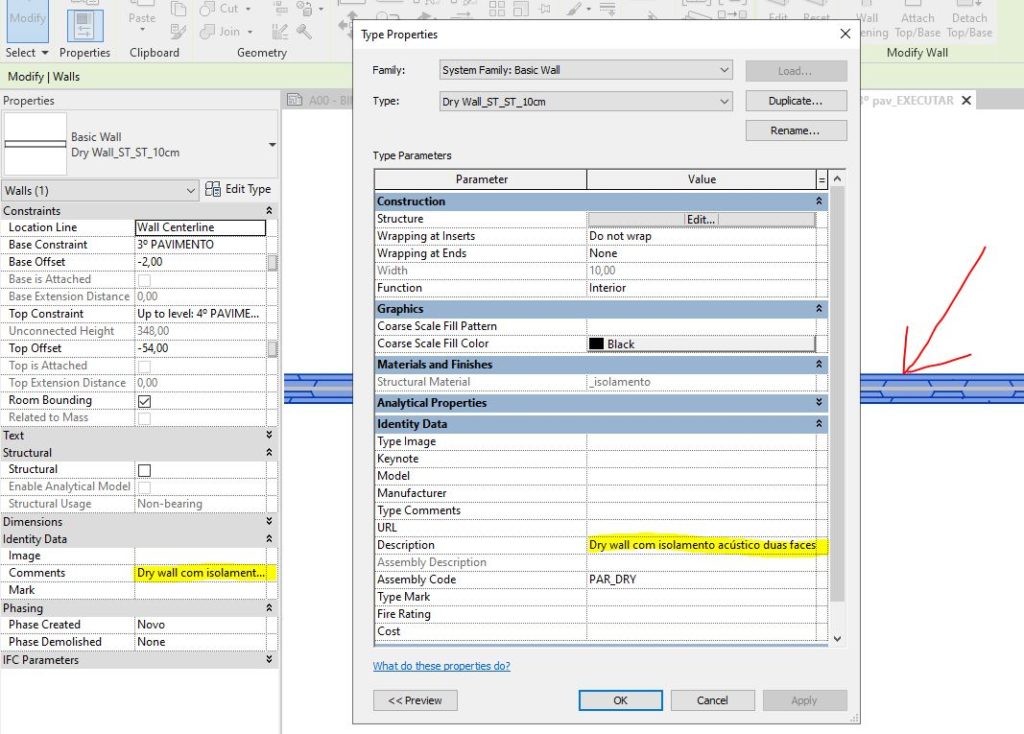This screenshot has width=1024, height=734.
Task: Toggle the Top is Attached checkbox
Action: (144, 366)
